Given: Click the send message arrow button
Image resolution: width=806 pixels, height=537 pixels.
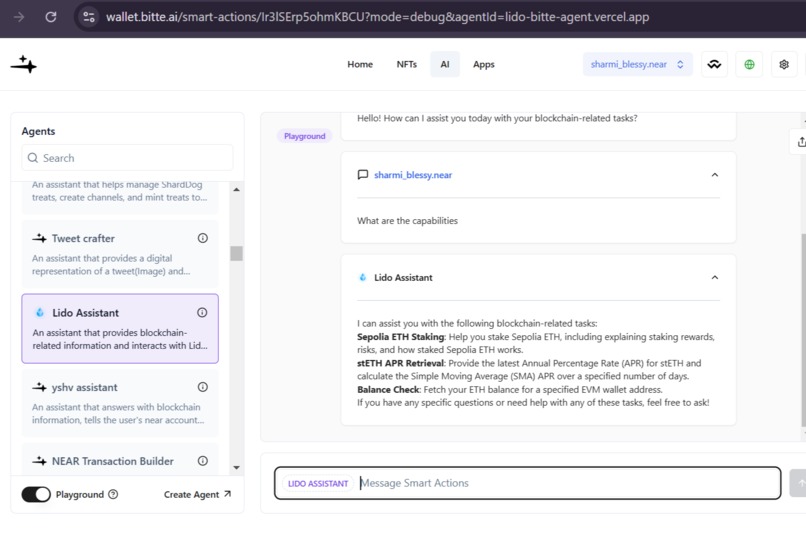Looking at the screenshot, I should point(798,483).
